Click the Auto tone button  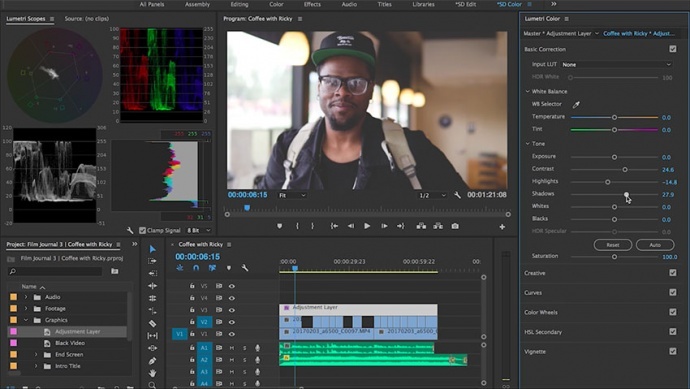655,245
